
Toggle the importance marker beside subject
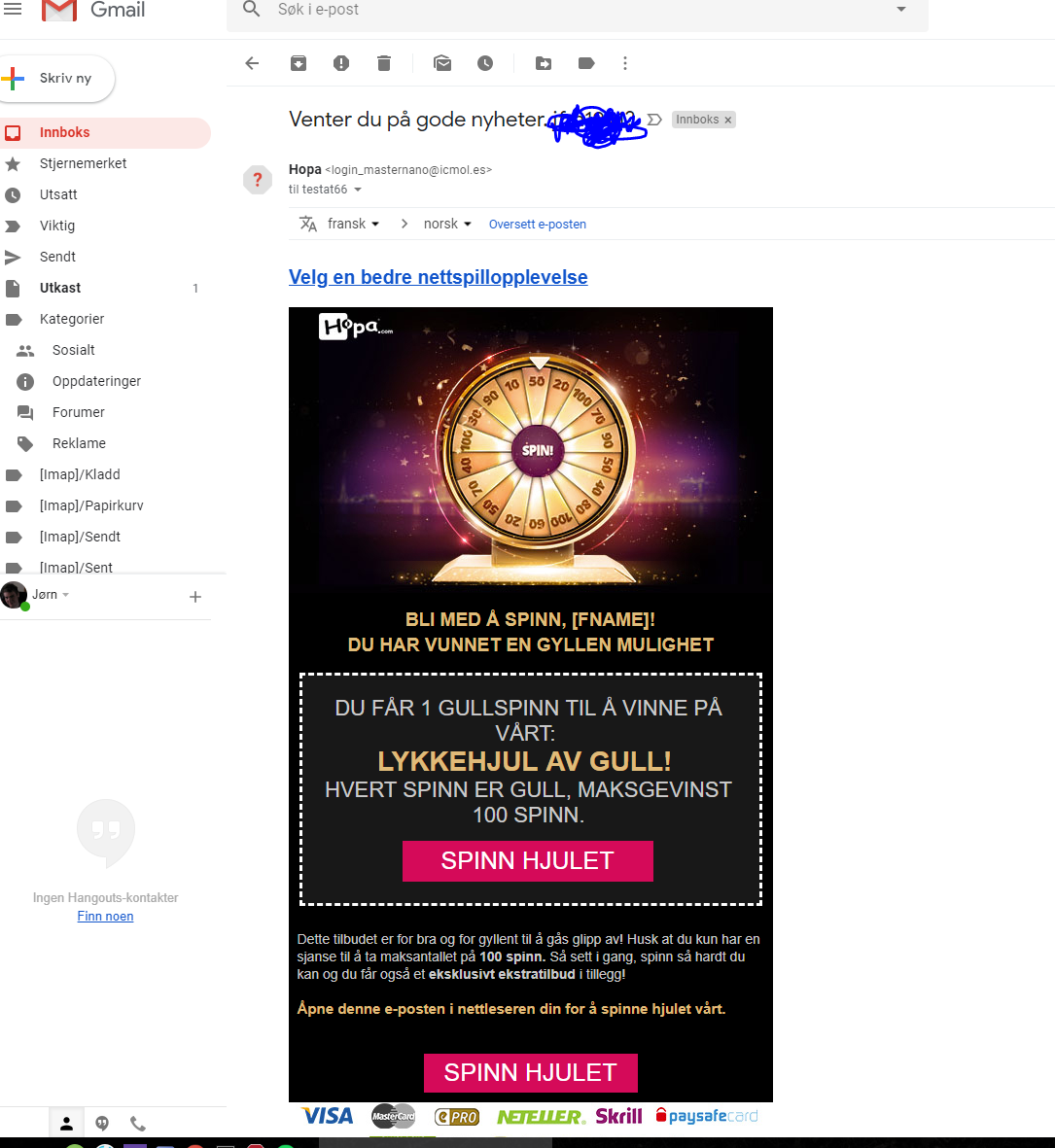(x=655, y=120)
